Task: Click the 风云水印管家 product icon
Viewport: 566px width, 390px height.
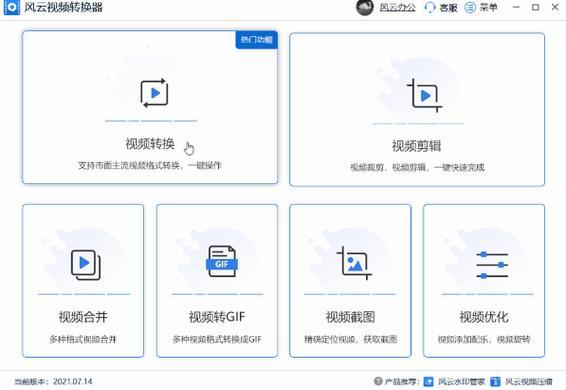Action: pyautogui.click(x=428, y=381)
